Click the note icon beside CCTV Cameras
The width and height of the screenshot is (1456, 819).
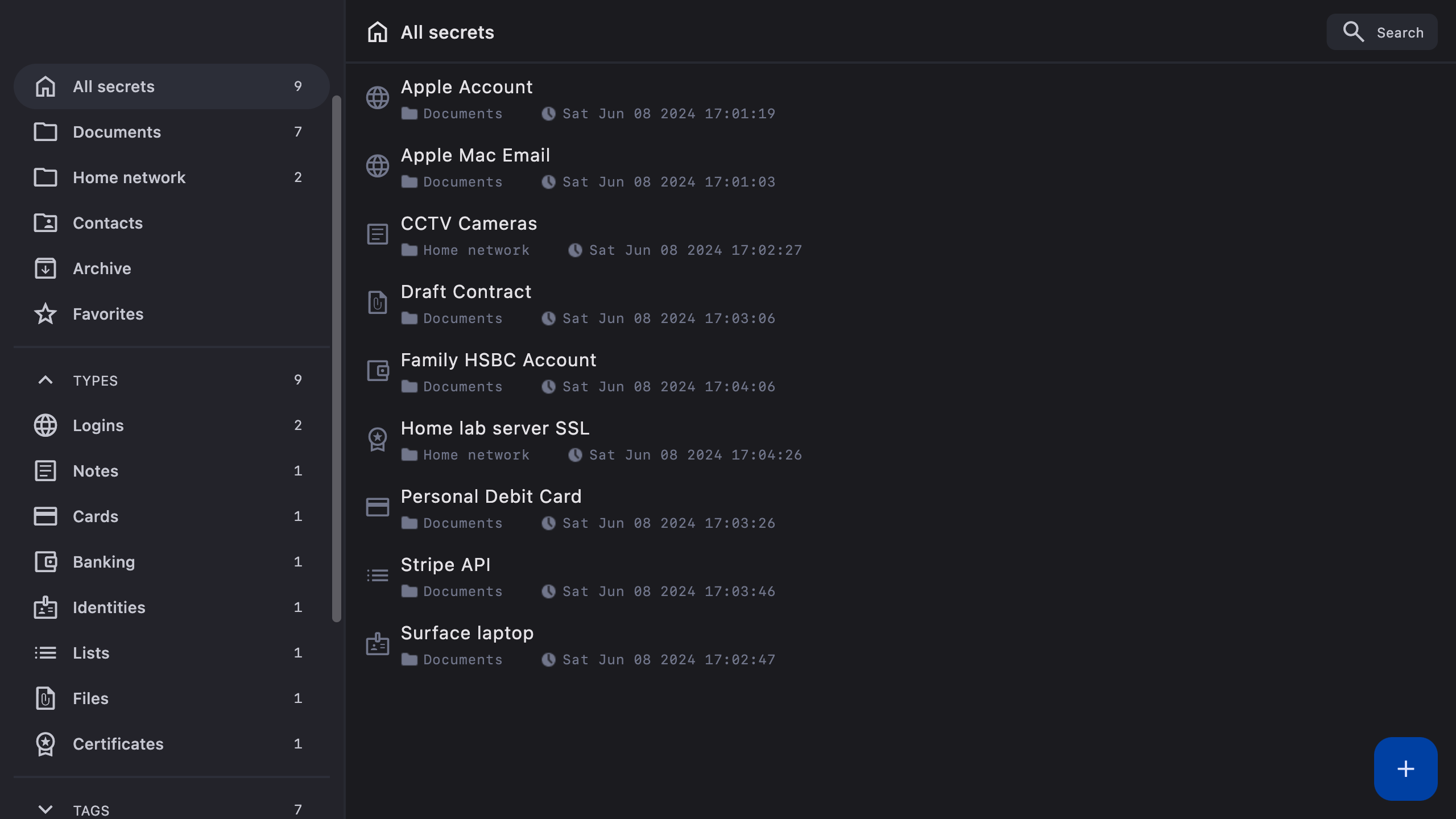click(378, 234)
